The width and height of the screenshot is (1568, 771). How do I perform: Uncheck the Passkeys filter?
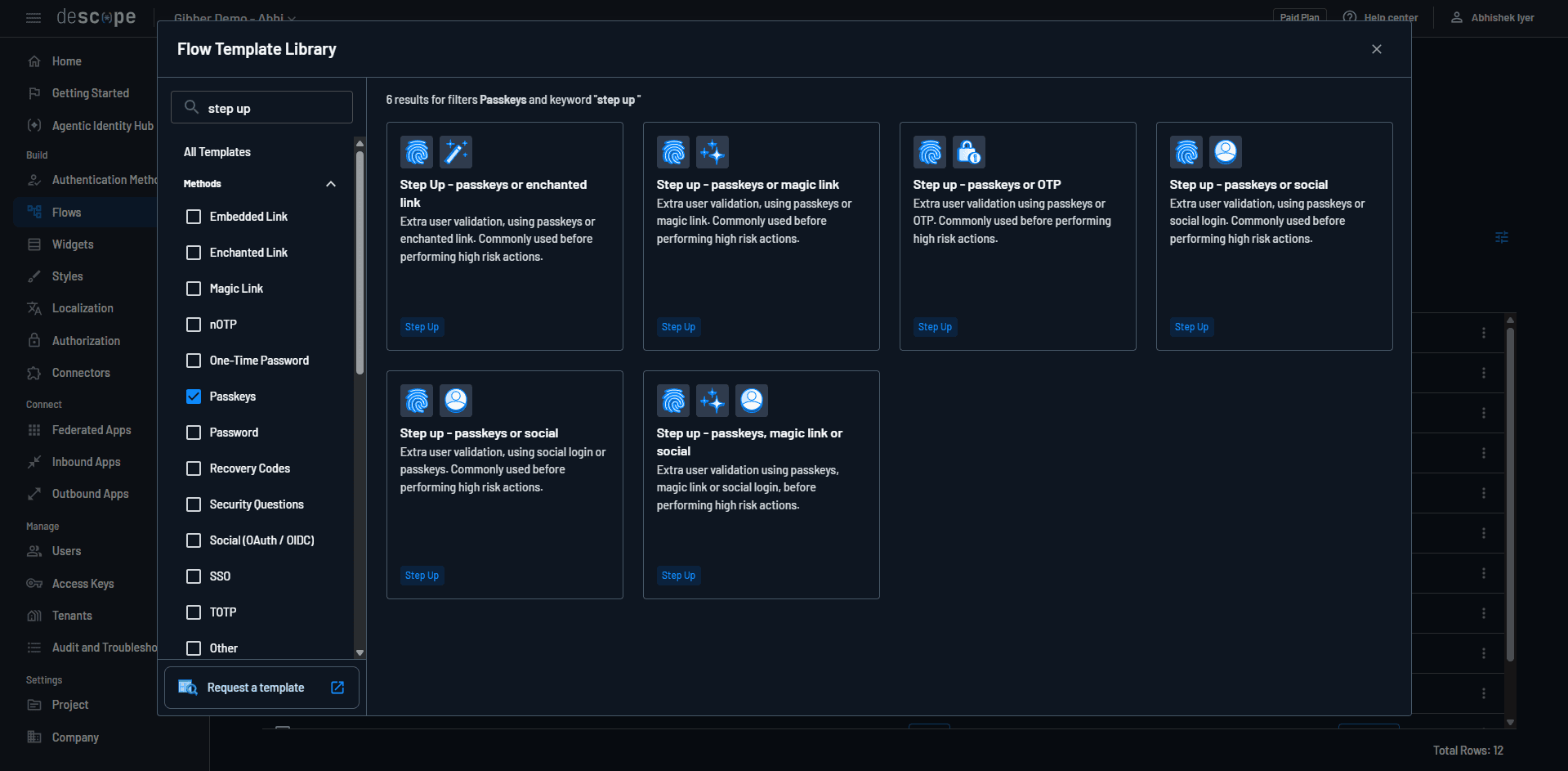[x=193, y=397]
